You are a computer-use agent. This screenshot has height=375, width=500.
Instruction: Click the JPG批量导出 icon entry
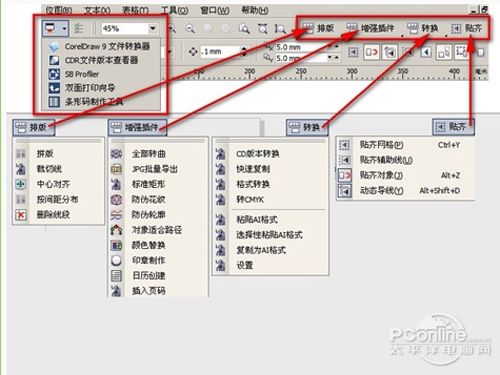click(116, 169)
